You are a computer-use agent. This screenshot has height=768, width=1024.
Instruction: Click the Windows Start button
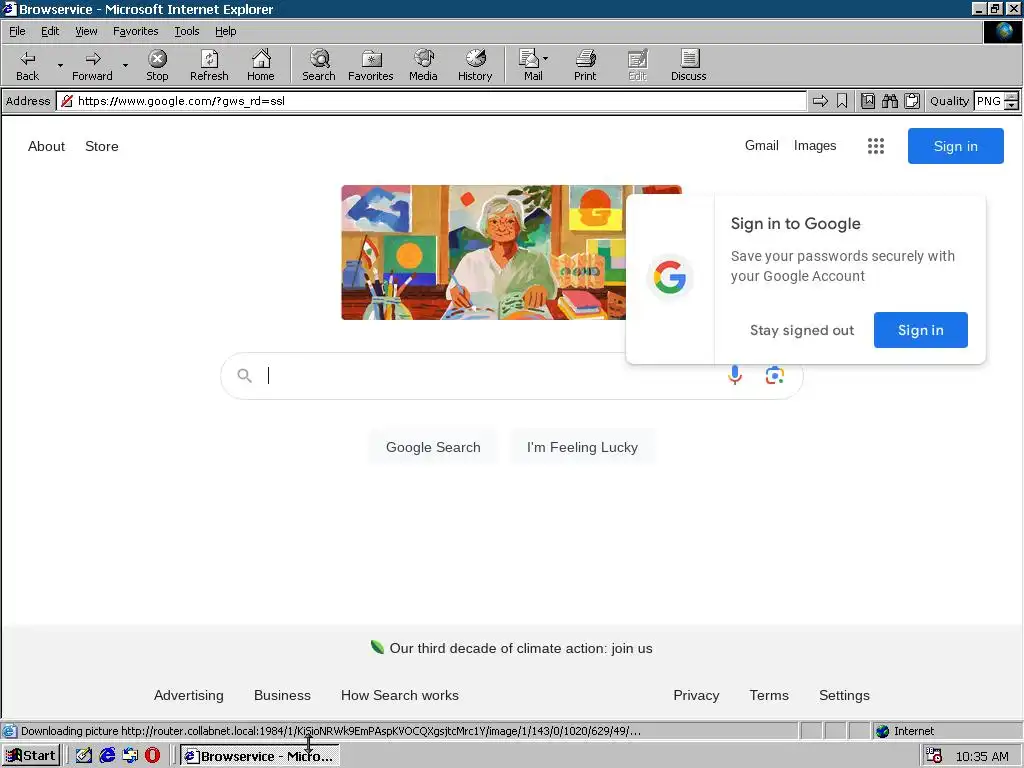pos(31,756)
